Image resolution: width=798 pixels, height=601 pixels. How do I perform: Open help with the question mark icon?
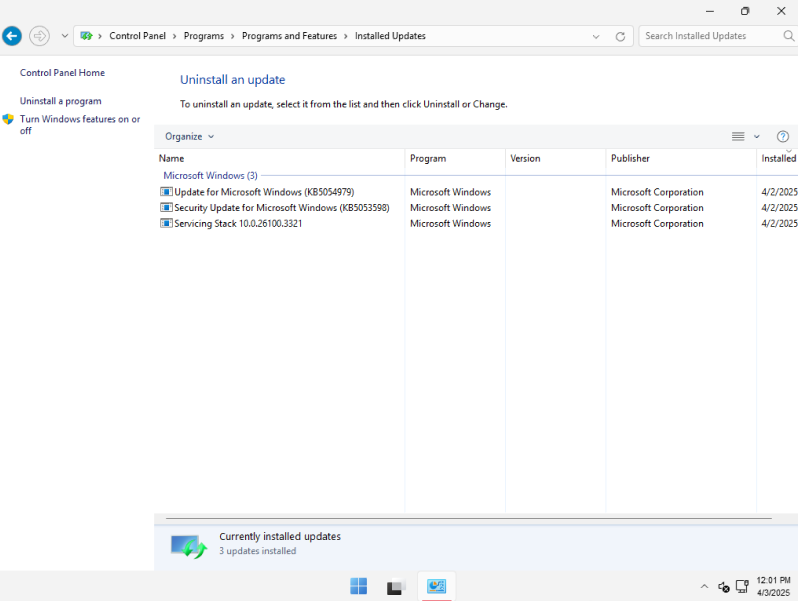(783, 136)
